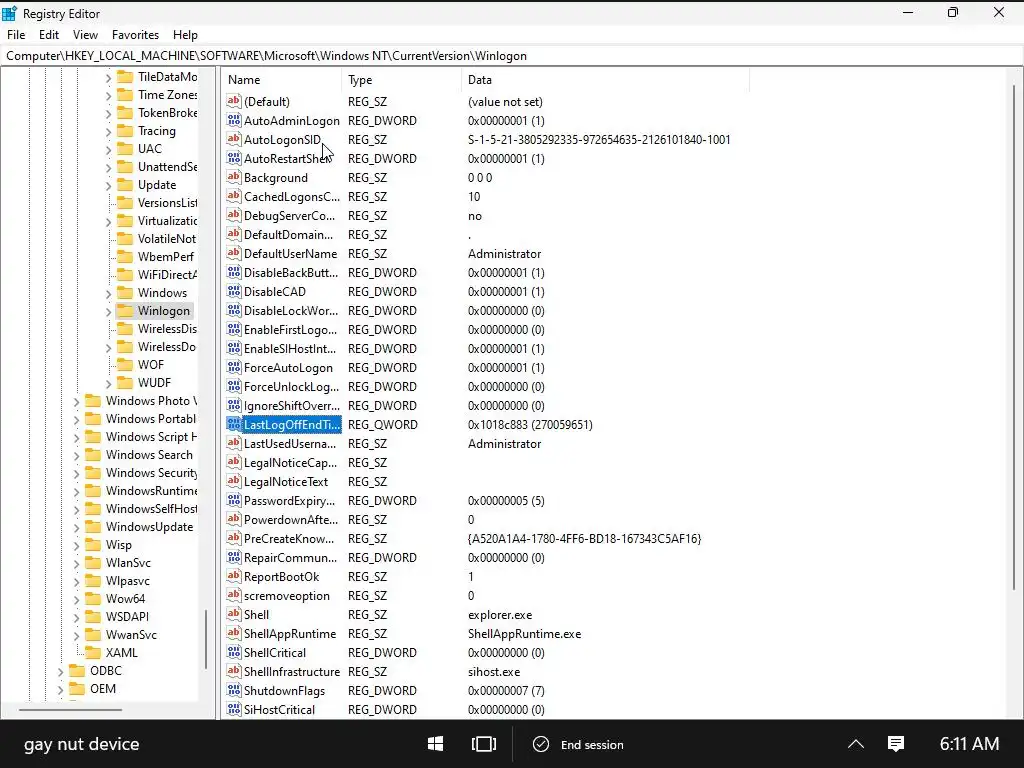Click the AutoAdminLogon DWORD value icon

[x=234, y=120]
